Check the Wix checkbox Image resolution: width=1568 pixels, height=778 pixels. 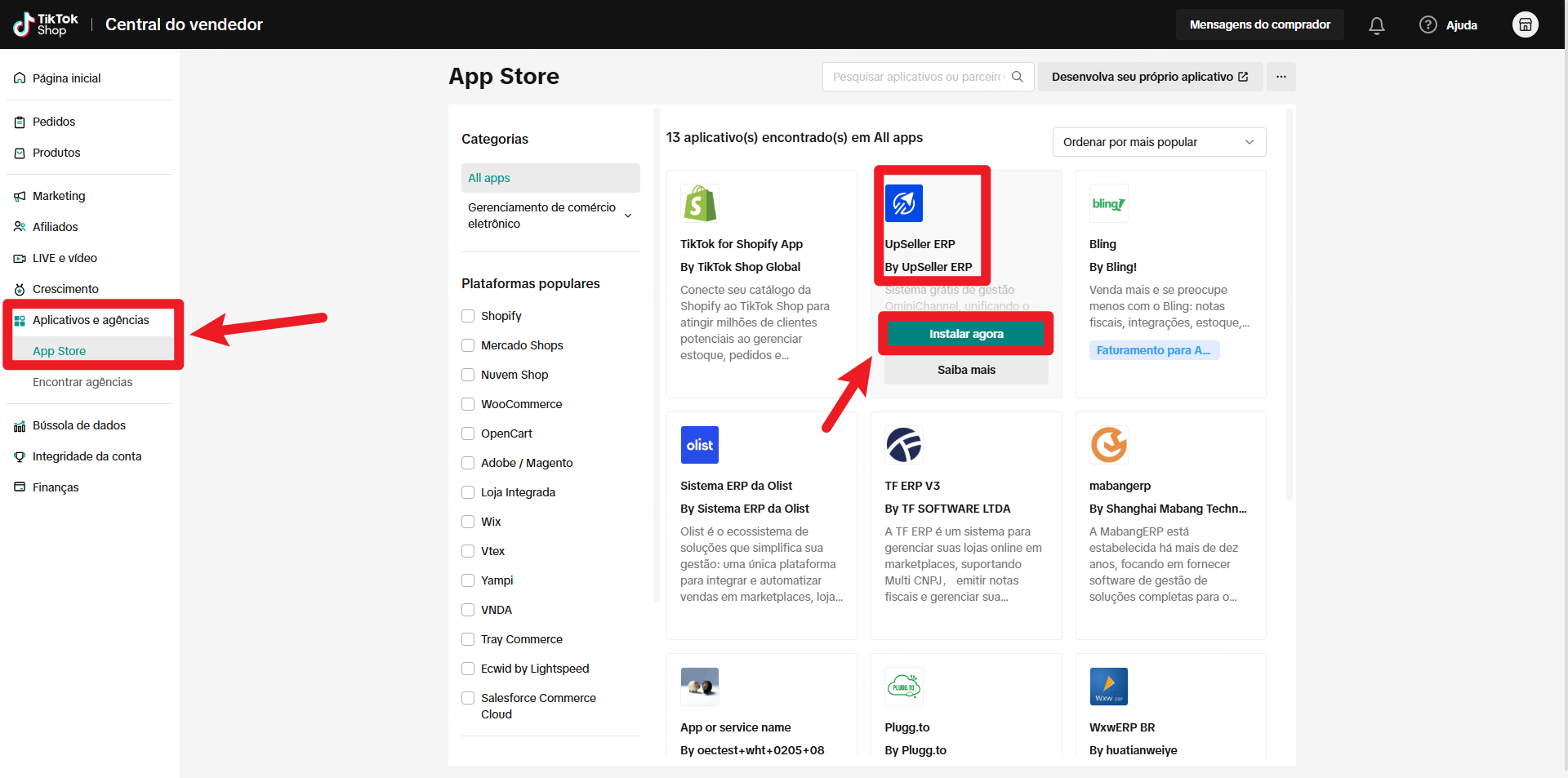pos(468,522)
